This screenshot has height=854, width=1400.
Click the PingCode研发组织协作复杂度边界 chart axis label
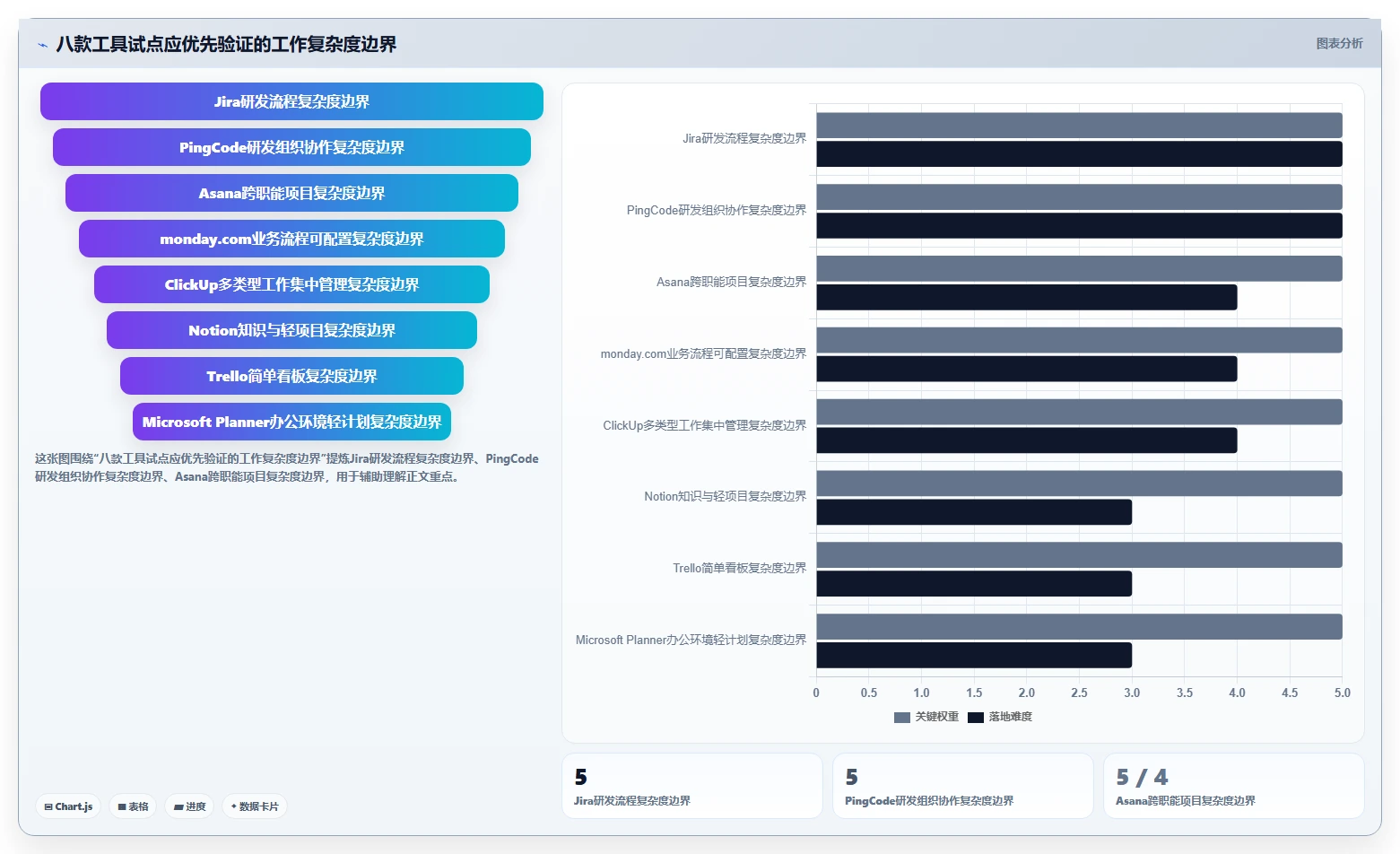pyautogui.click(x=717, y=211)
